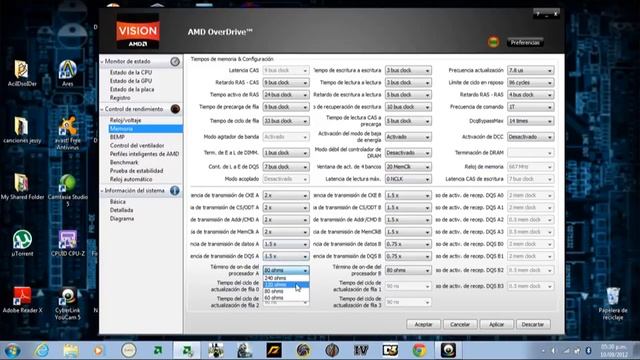Click the Cancelar button
Screen dimensions: 640x360
click(460, 324)
